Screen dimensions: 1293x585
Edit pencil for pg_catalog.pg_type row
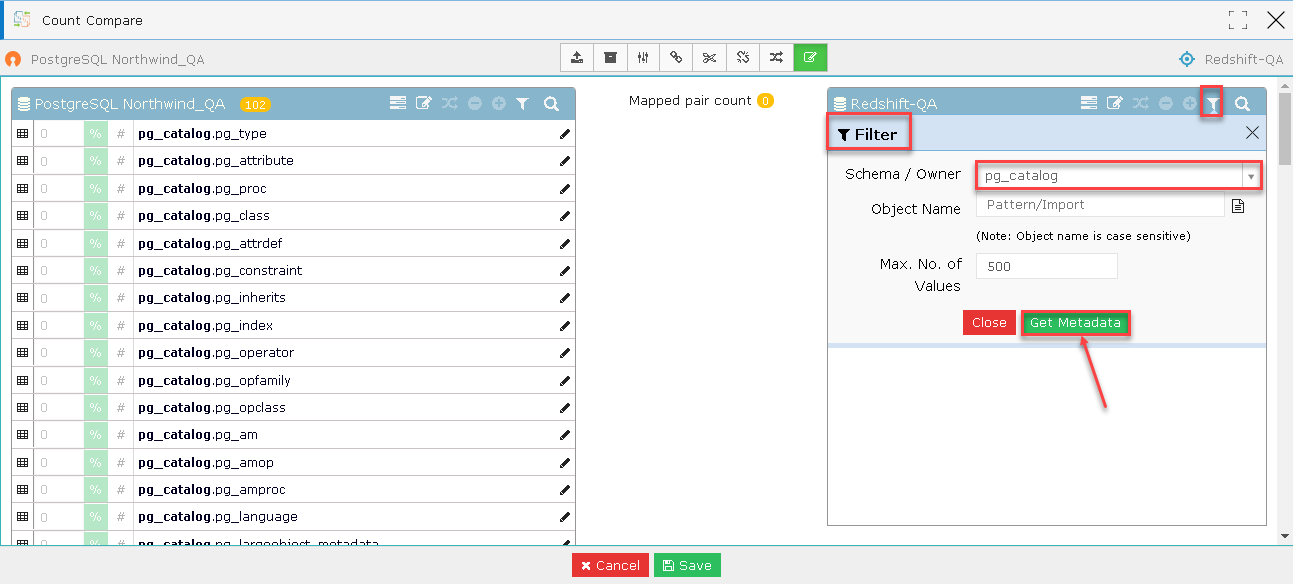(x=565, y=133)
